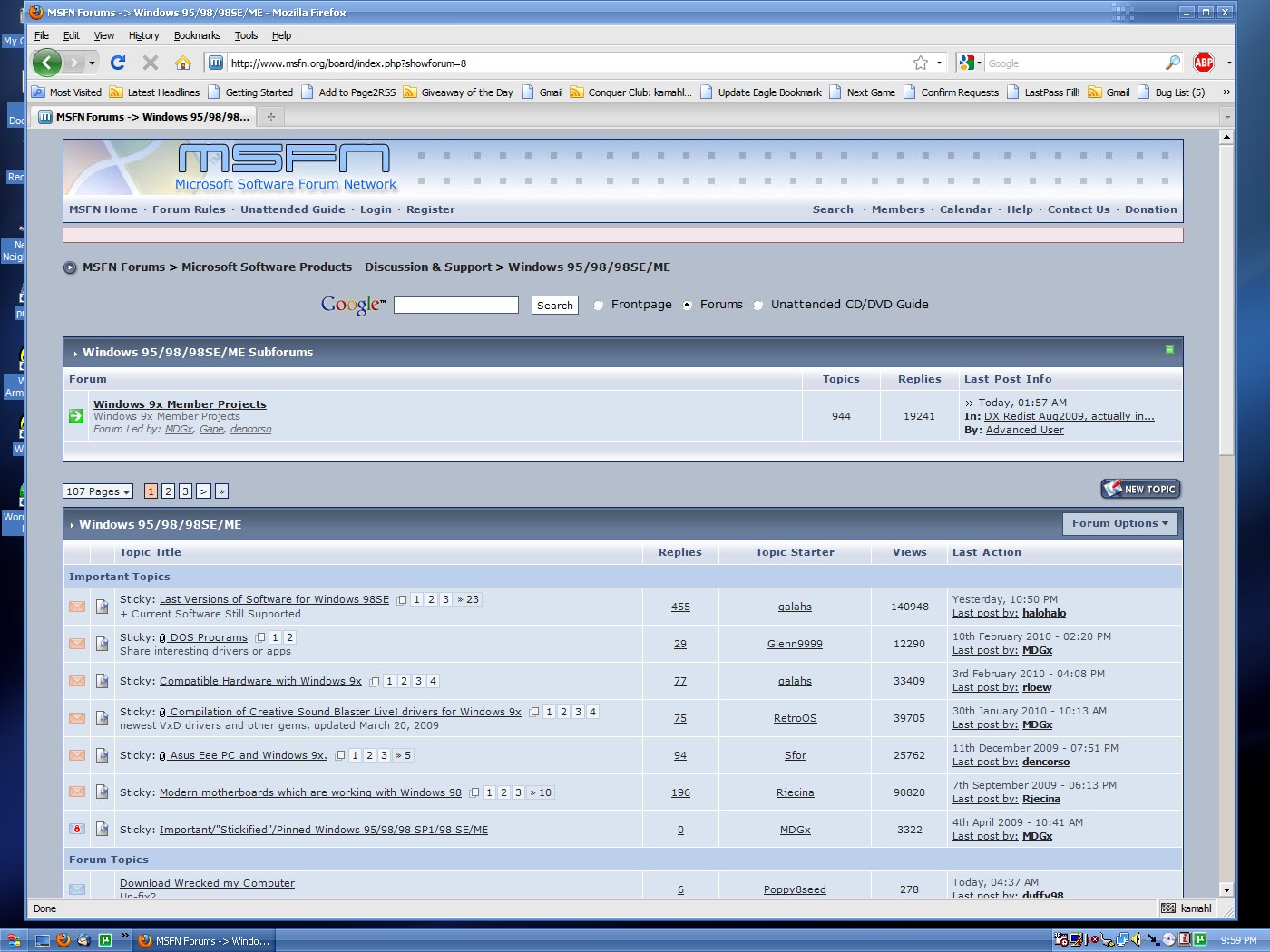This screenshot has height=952, width=1270.
Task: Open the search engine selector dropdown
Action: pos(970,63)
